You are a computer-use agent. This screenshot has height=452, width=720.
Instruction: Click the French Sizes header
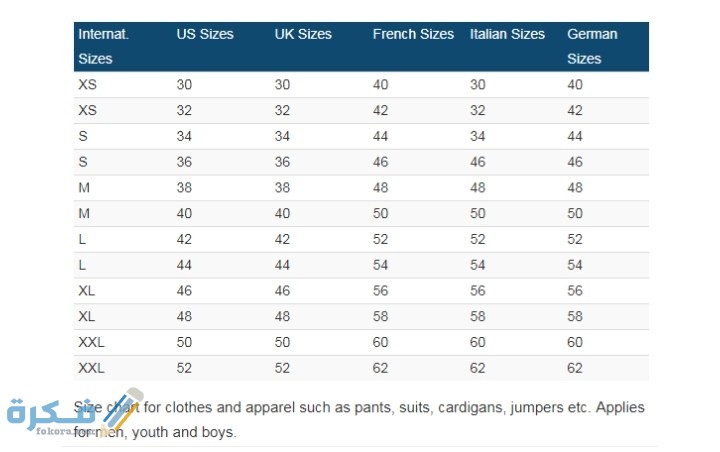(x=413, y=34)
